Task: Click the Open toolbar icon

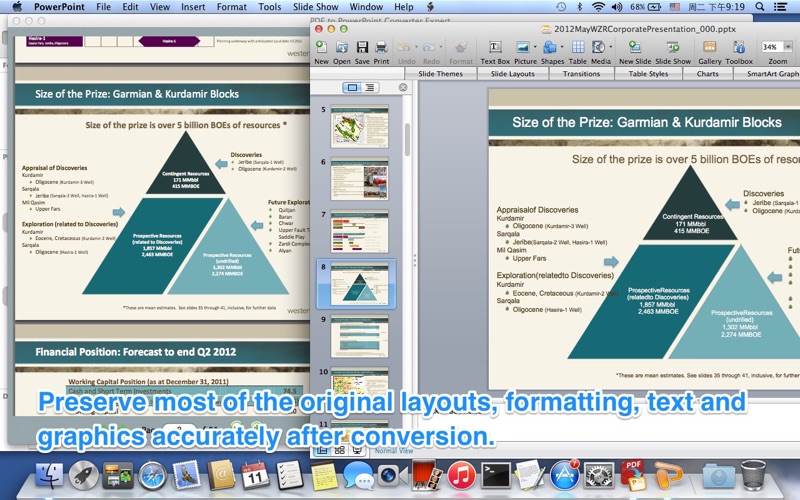Action: click(x=341, y=48)
